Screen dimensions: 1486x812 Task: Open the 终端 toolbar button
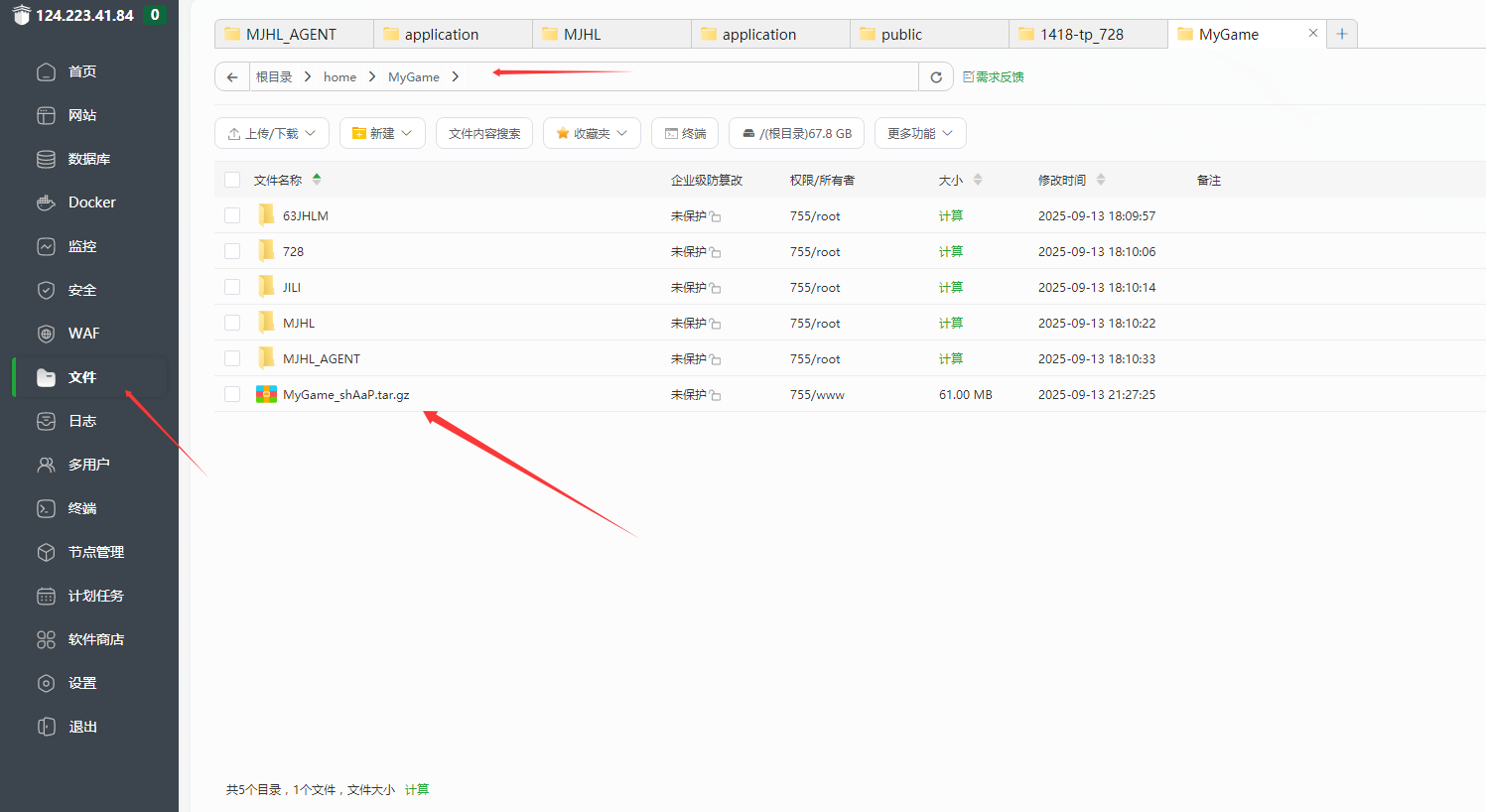685,133
